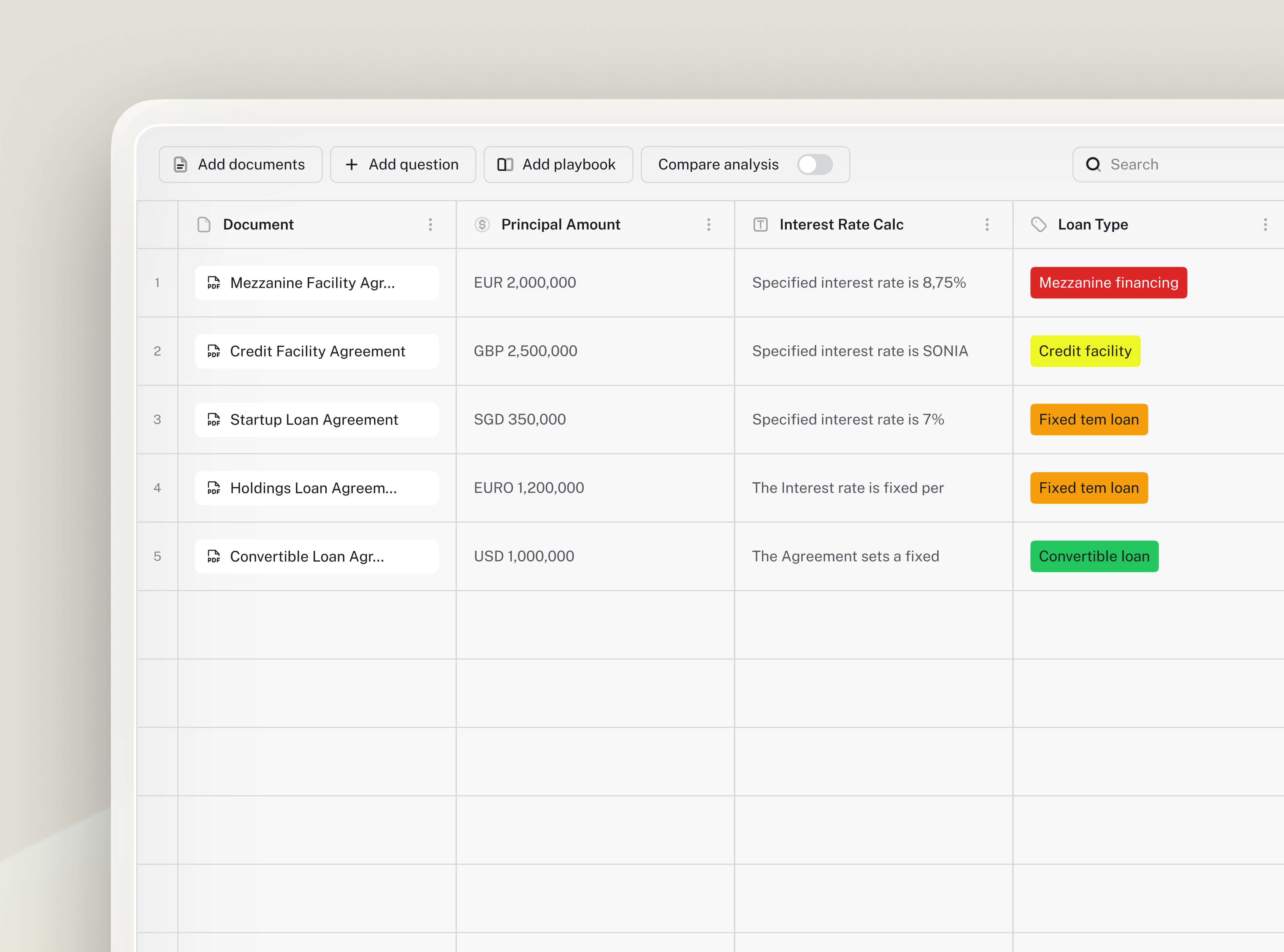Click the yellow Credit facility tag
Viewport: 1284px width, 952px height.
(1085, 351)
